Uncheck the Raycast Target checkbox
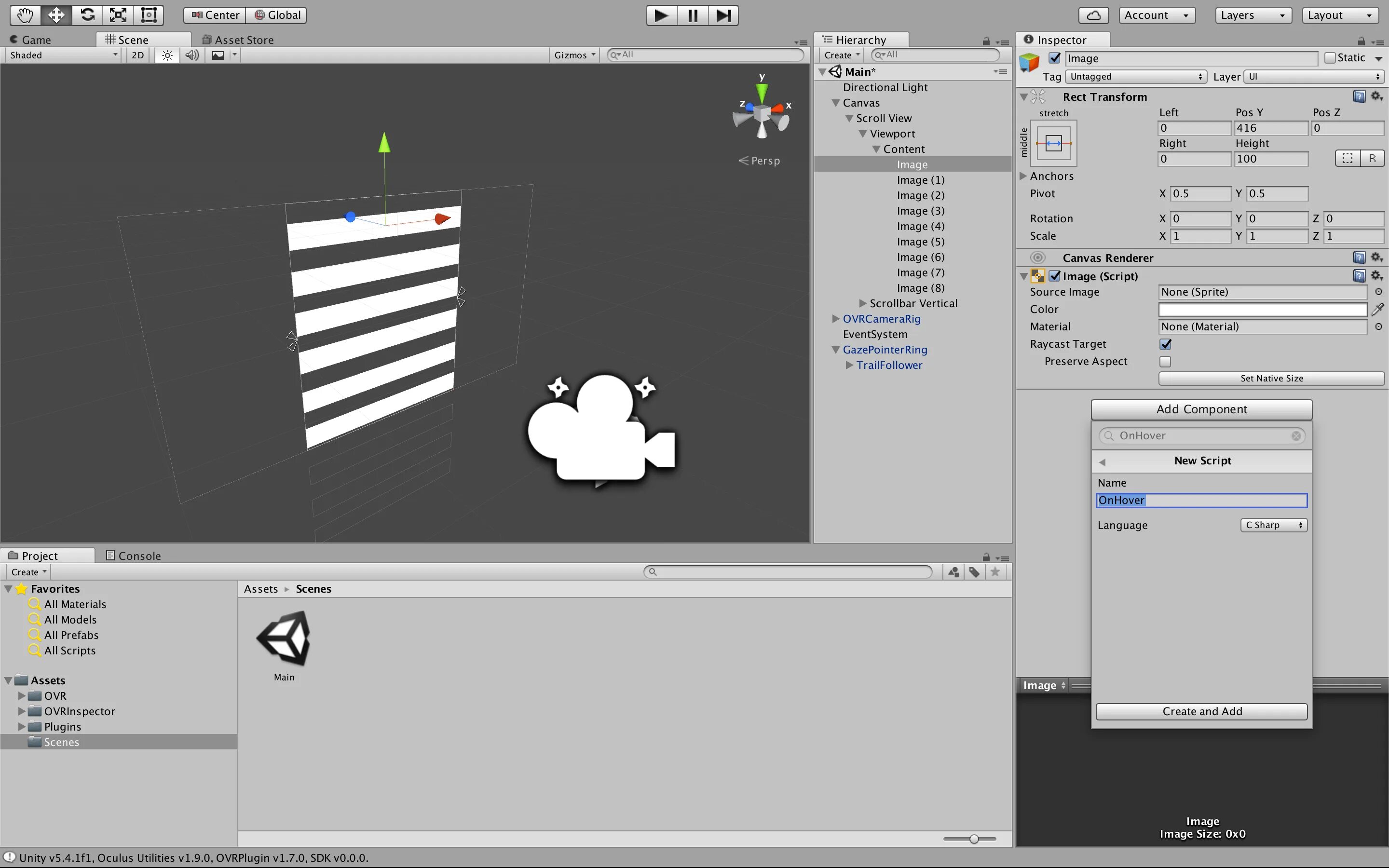The width and height of the screenshot is (1389, 868). (1165, 344)
